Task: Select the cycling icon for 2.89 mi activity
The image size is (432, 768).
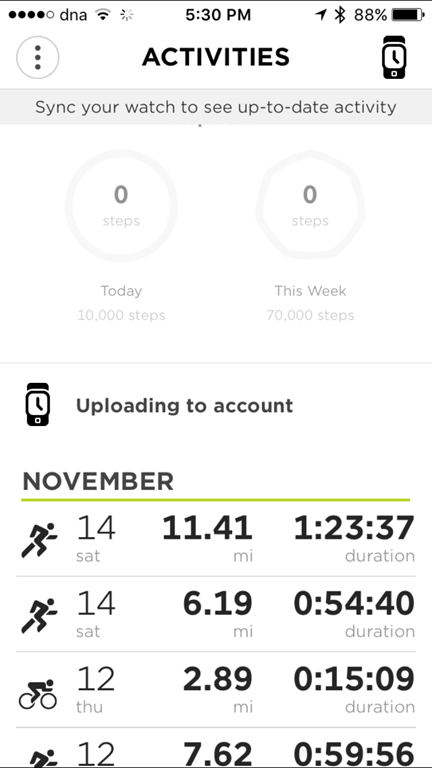Action: 38,694
